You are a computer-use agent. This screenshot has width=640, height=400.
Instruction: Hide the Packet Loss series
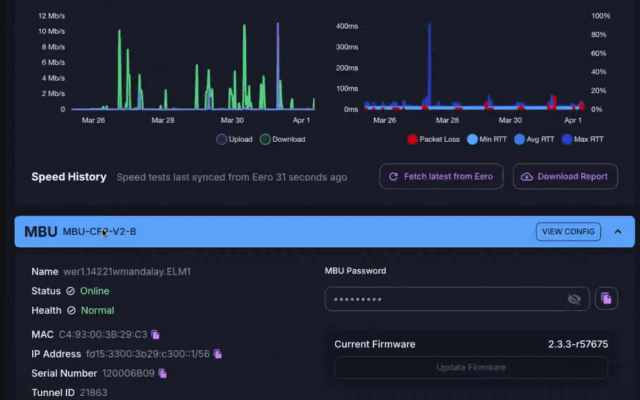coord(434,139)
